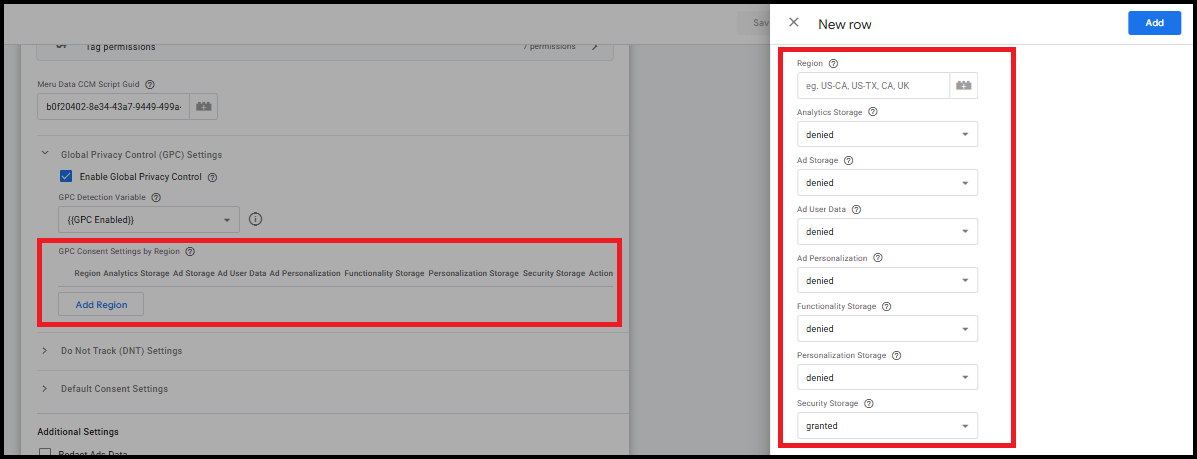The height and width of the screenshot is (459, 1197).
Task: Click help icon beside Ad User Data
Action: [x=856, y=209]
